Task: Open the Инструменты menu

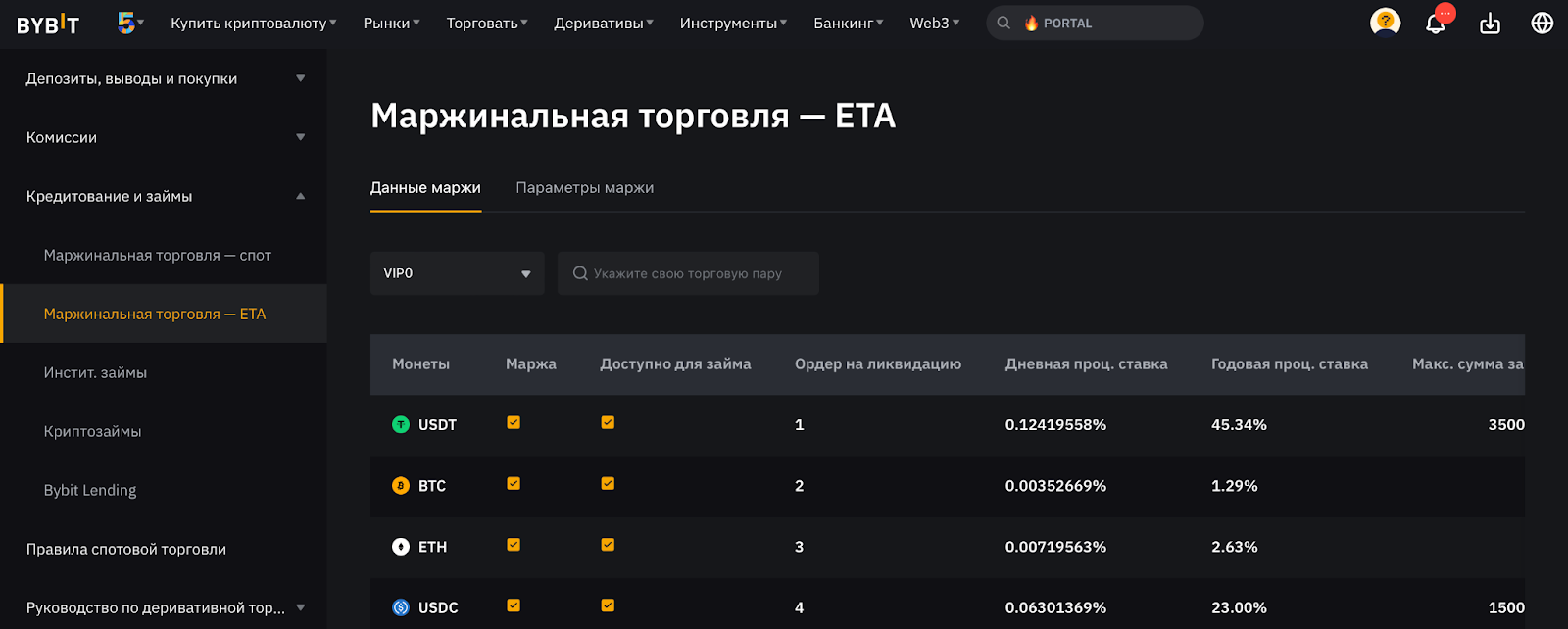Action: (x=733, y=23)
